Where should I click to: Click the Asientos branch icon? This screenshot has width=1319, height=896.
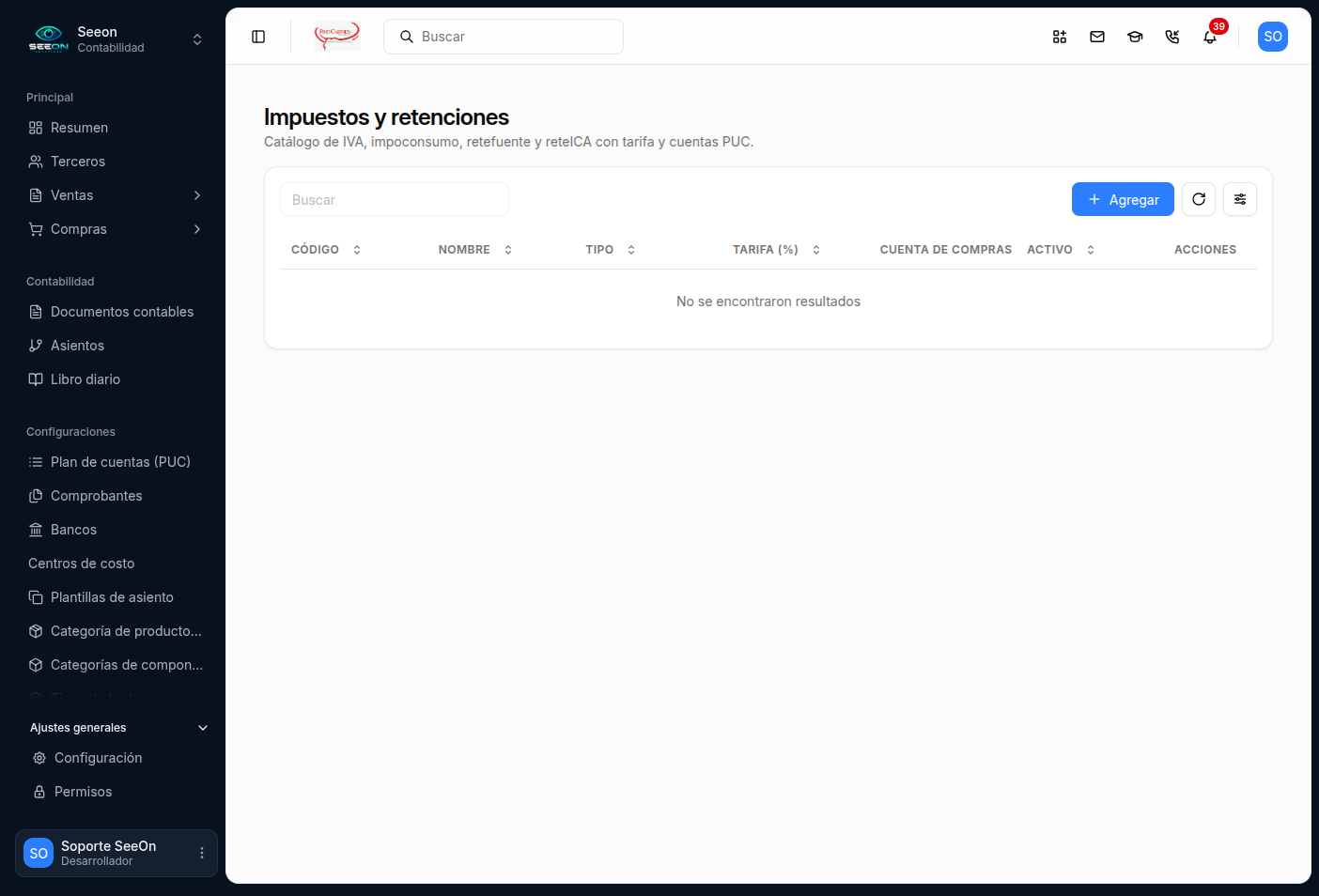click(36, 346)
